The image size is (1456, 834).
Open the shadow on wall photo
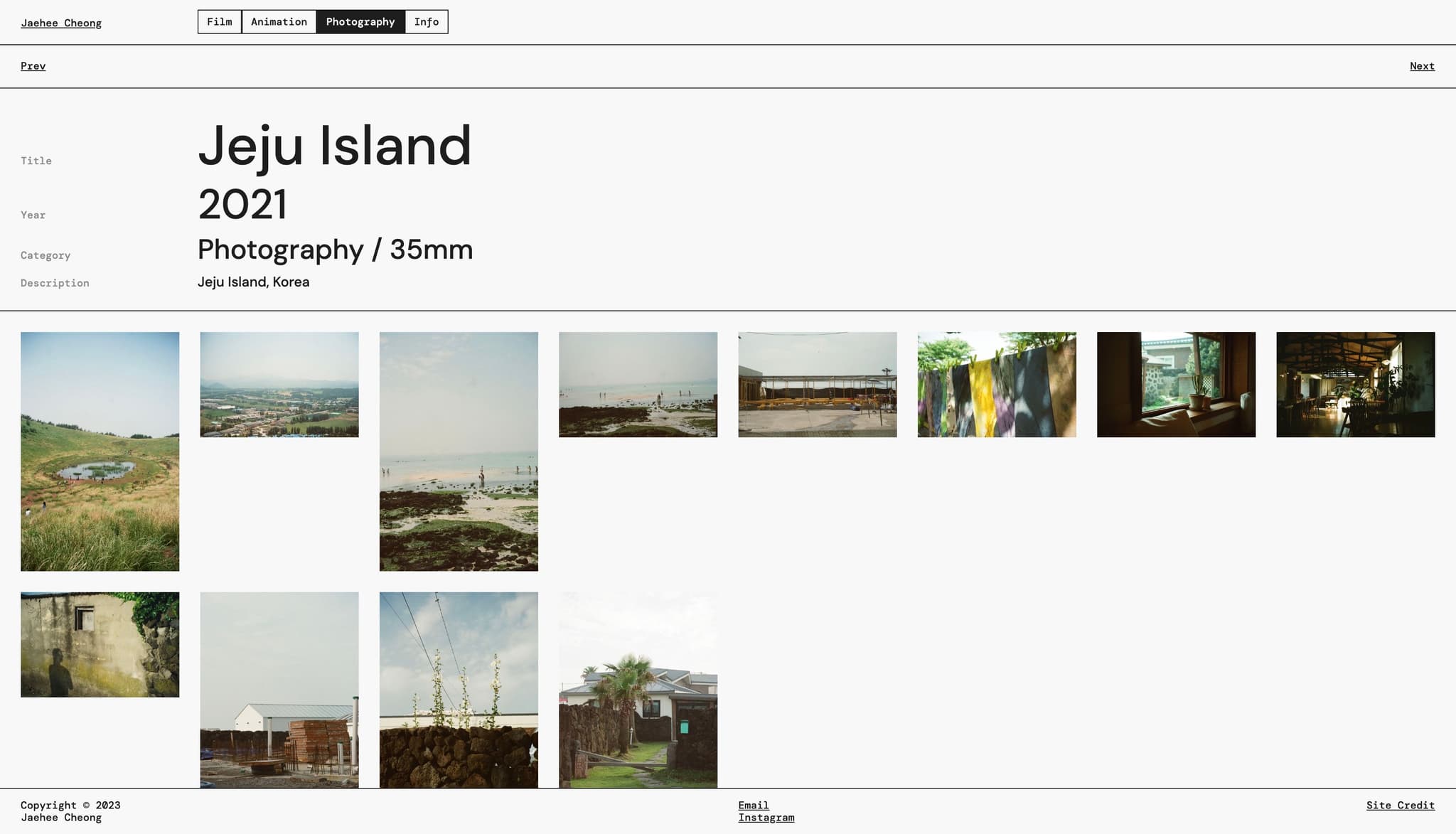(x=100, y=644)
